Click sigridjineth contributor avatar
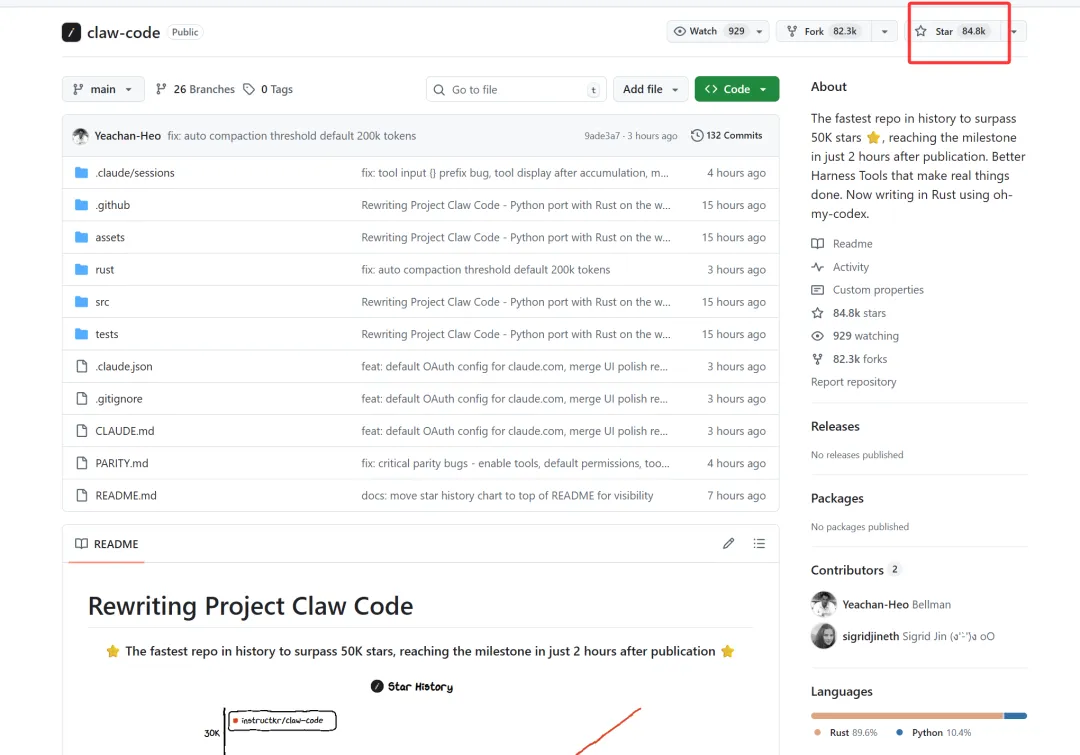This screenshot has width=1080, height=755. (823, 636)
